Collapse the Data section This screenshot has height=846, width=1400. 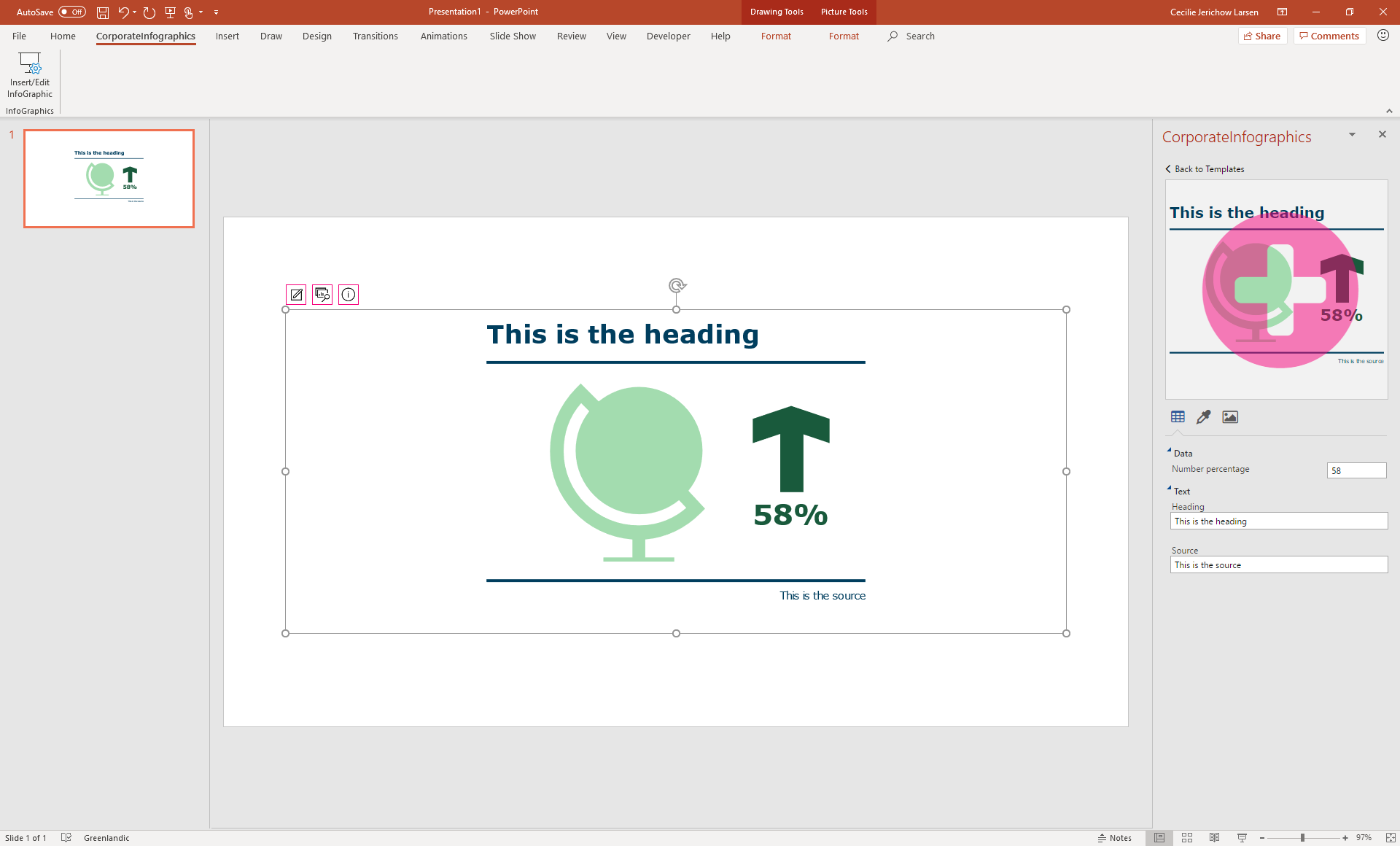click(1169, 451)
